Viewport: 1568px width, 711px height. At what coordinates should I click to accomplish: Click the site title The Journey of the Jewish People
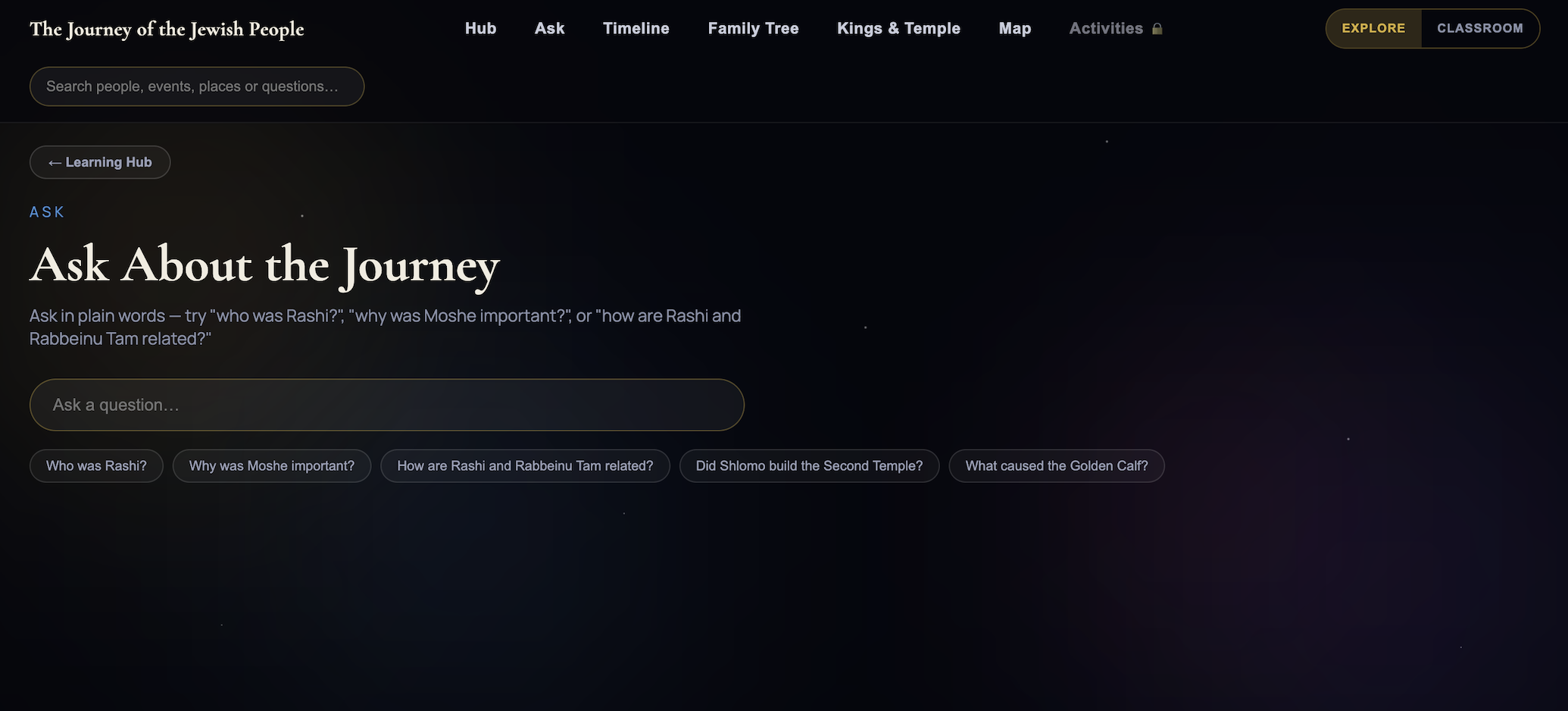(x=167, y=29)
